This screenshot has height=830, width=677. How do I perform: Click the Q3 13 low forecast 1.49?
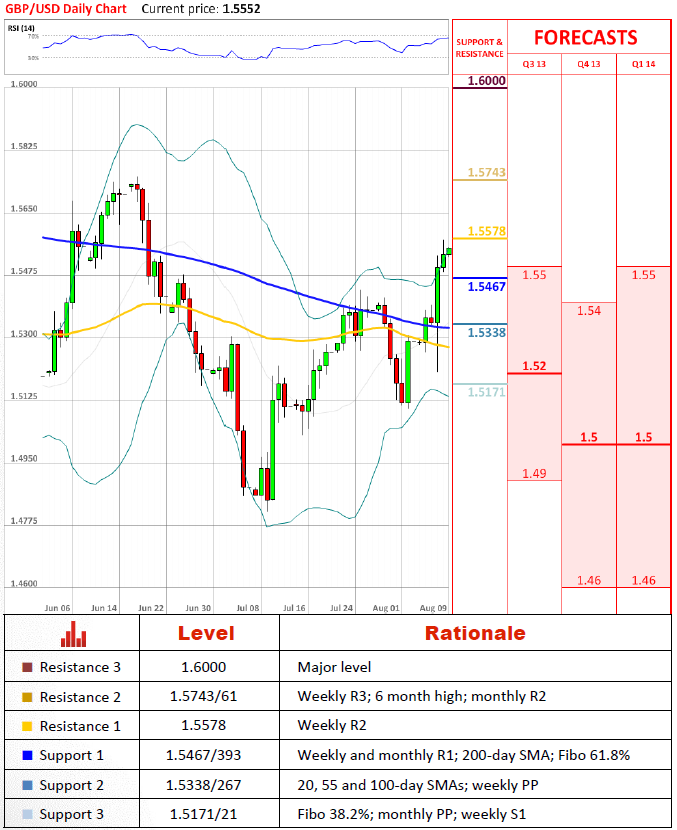(534, 473)
